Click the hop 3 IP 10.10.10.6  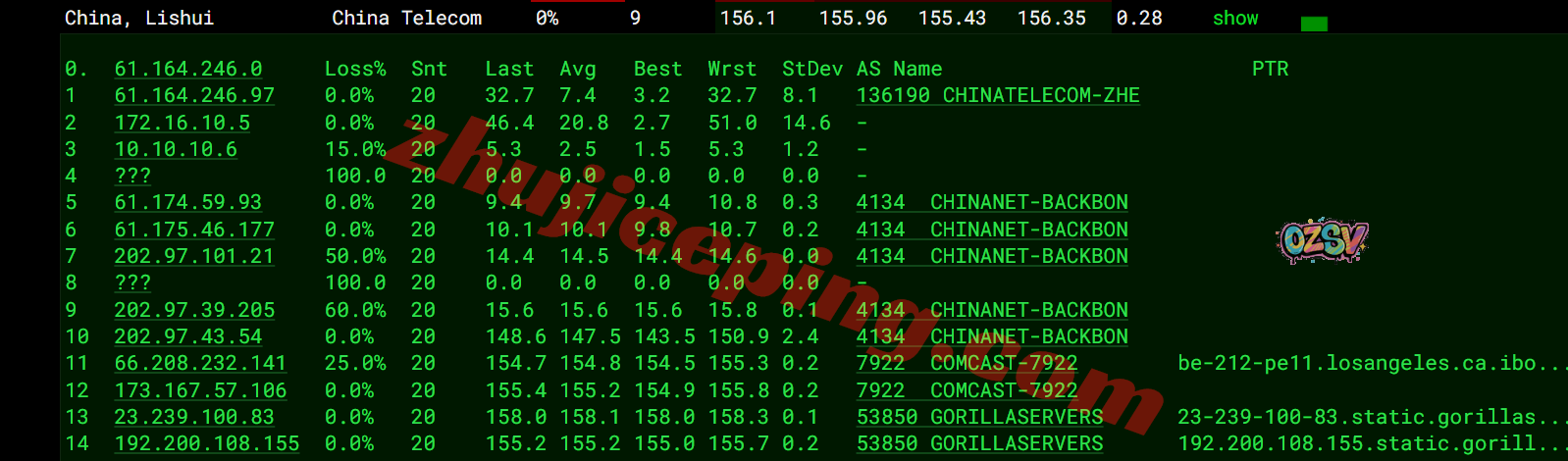pos(176,149)
